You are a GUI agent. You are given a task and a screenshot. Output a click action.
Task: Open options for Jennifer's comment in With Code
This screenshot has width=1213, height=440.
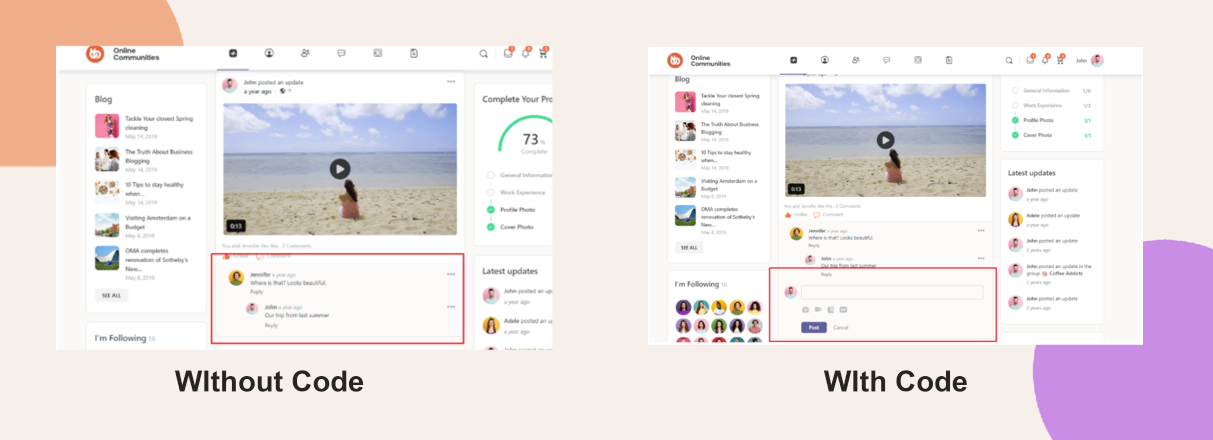point(980,230)
